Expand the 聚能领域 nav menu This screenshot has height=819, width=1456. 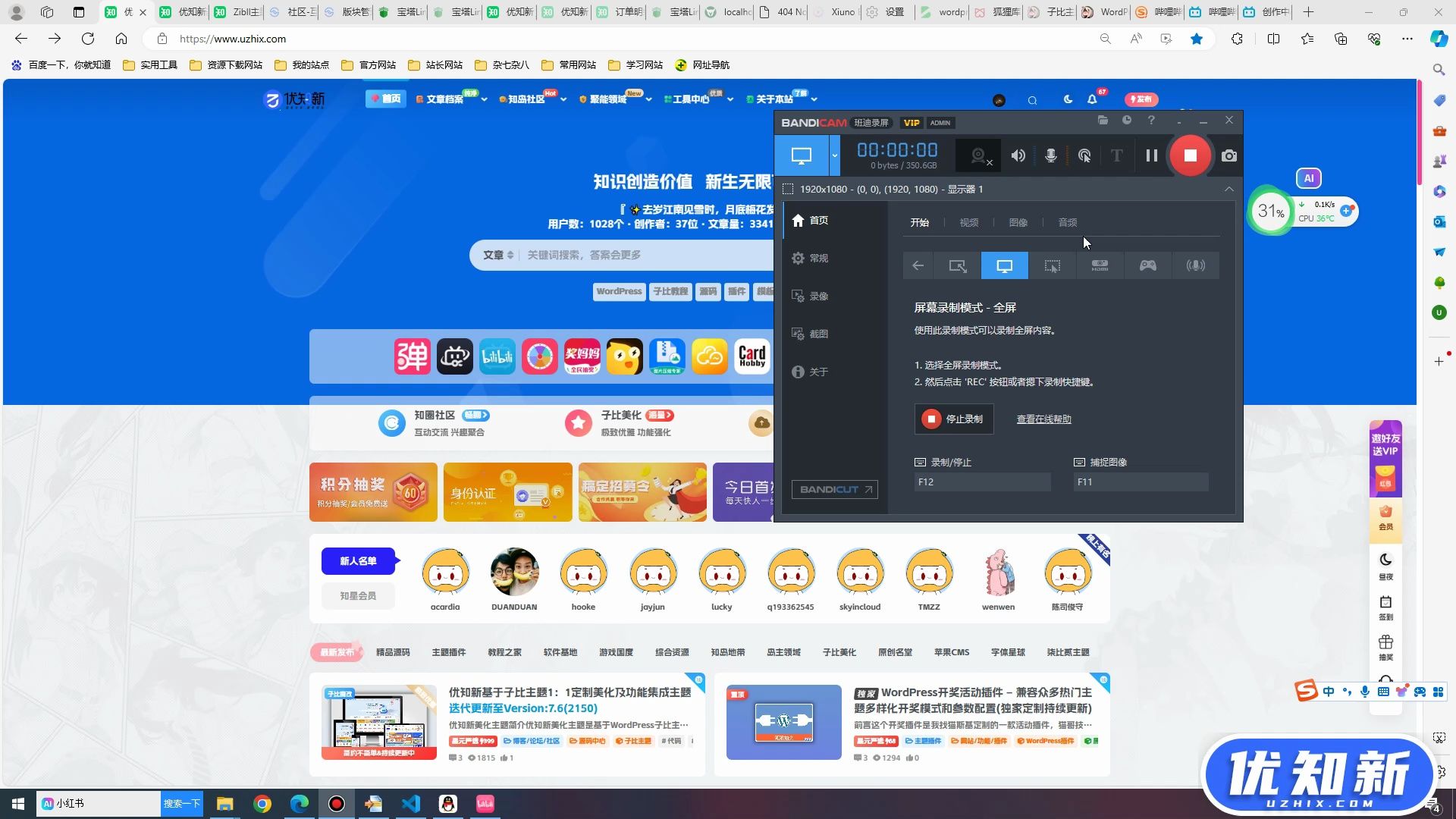click(615, 99)
